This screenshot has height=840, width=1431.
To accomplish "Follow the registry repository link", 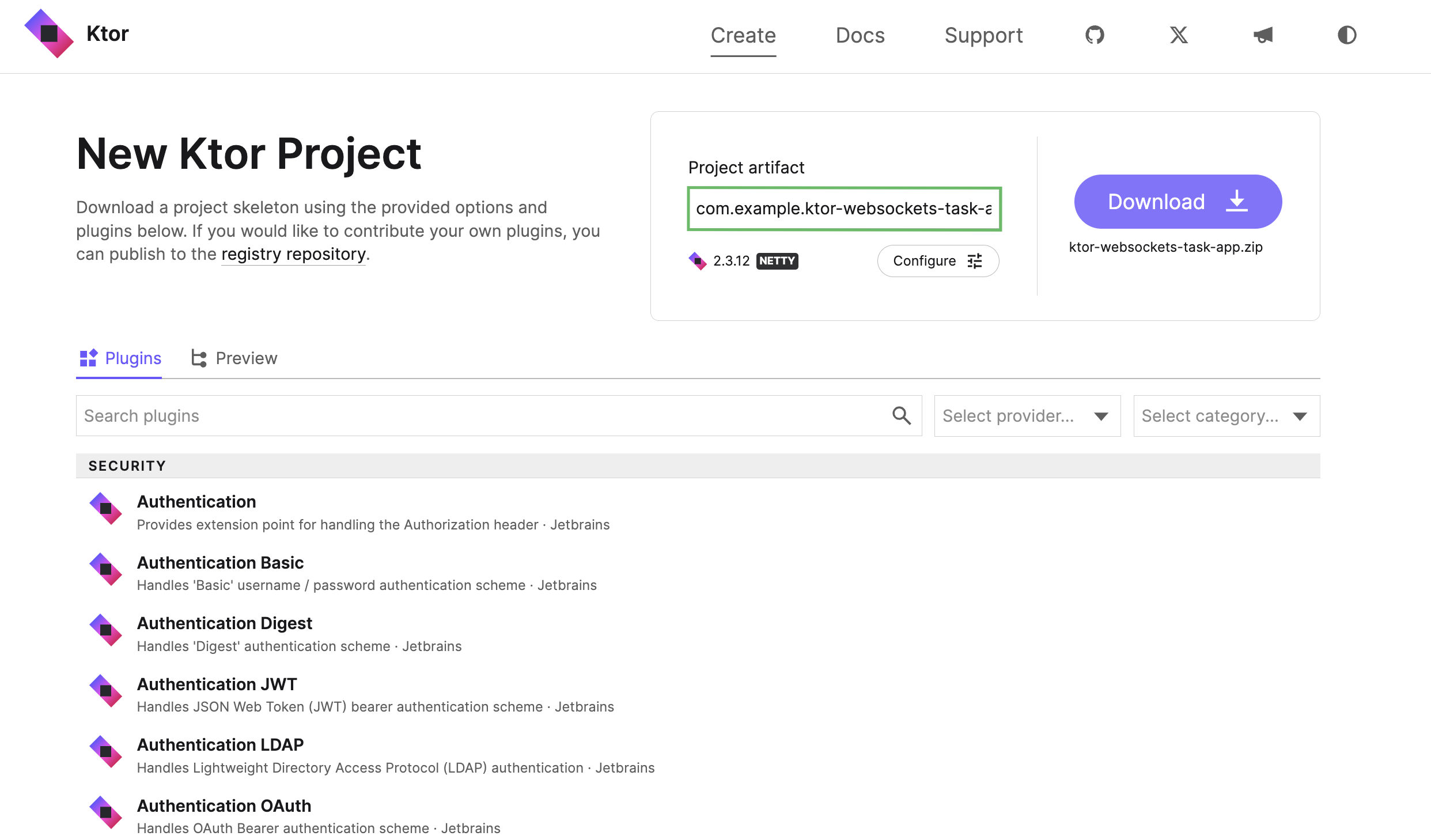I will (x=293, y=254).
